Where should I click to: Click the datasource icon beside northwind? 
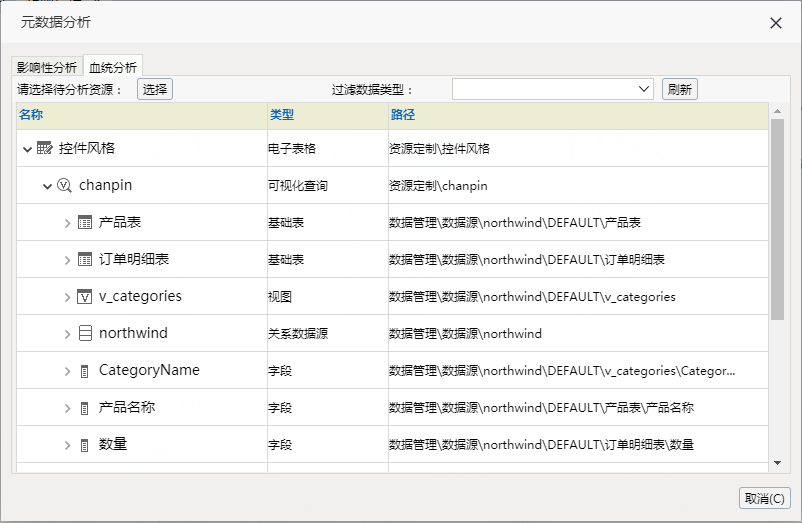(x=85, y=333)
